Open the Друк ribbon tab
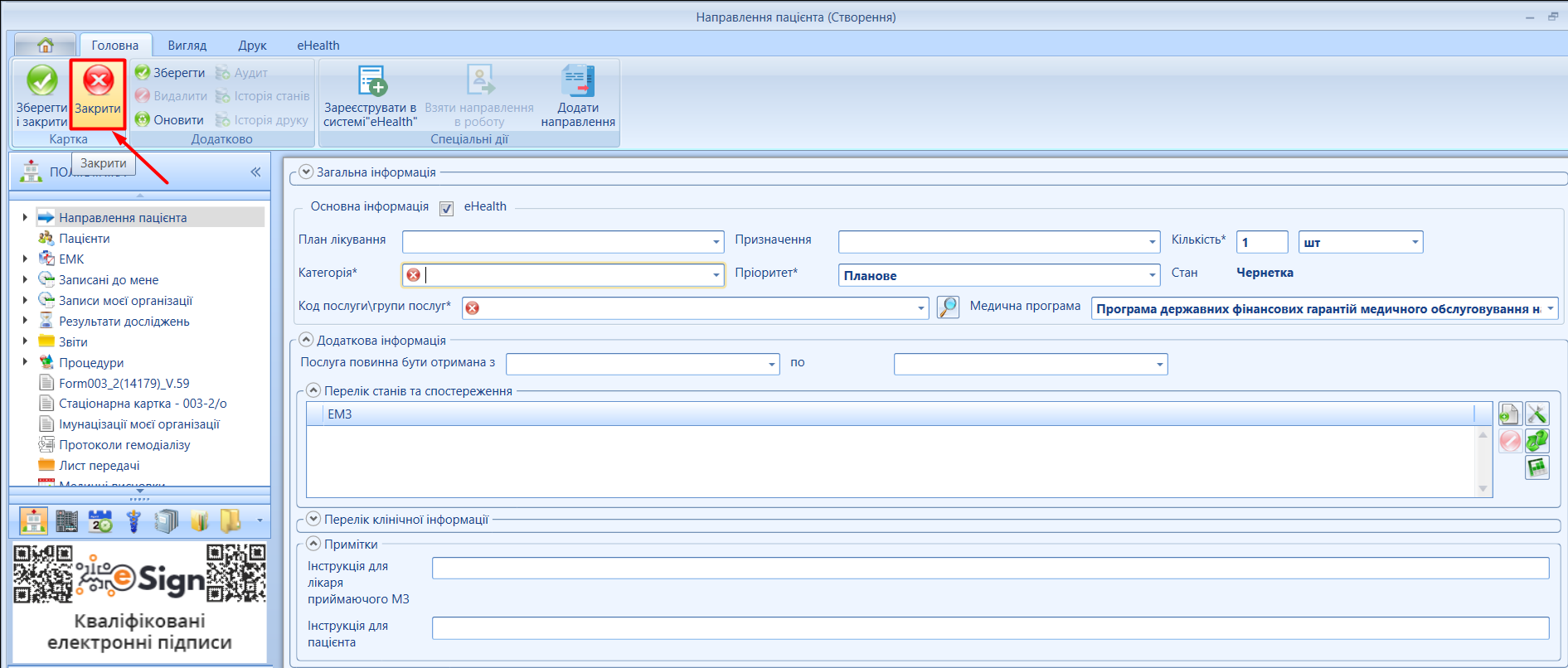 pos(252,46)
